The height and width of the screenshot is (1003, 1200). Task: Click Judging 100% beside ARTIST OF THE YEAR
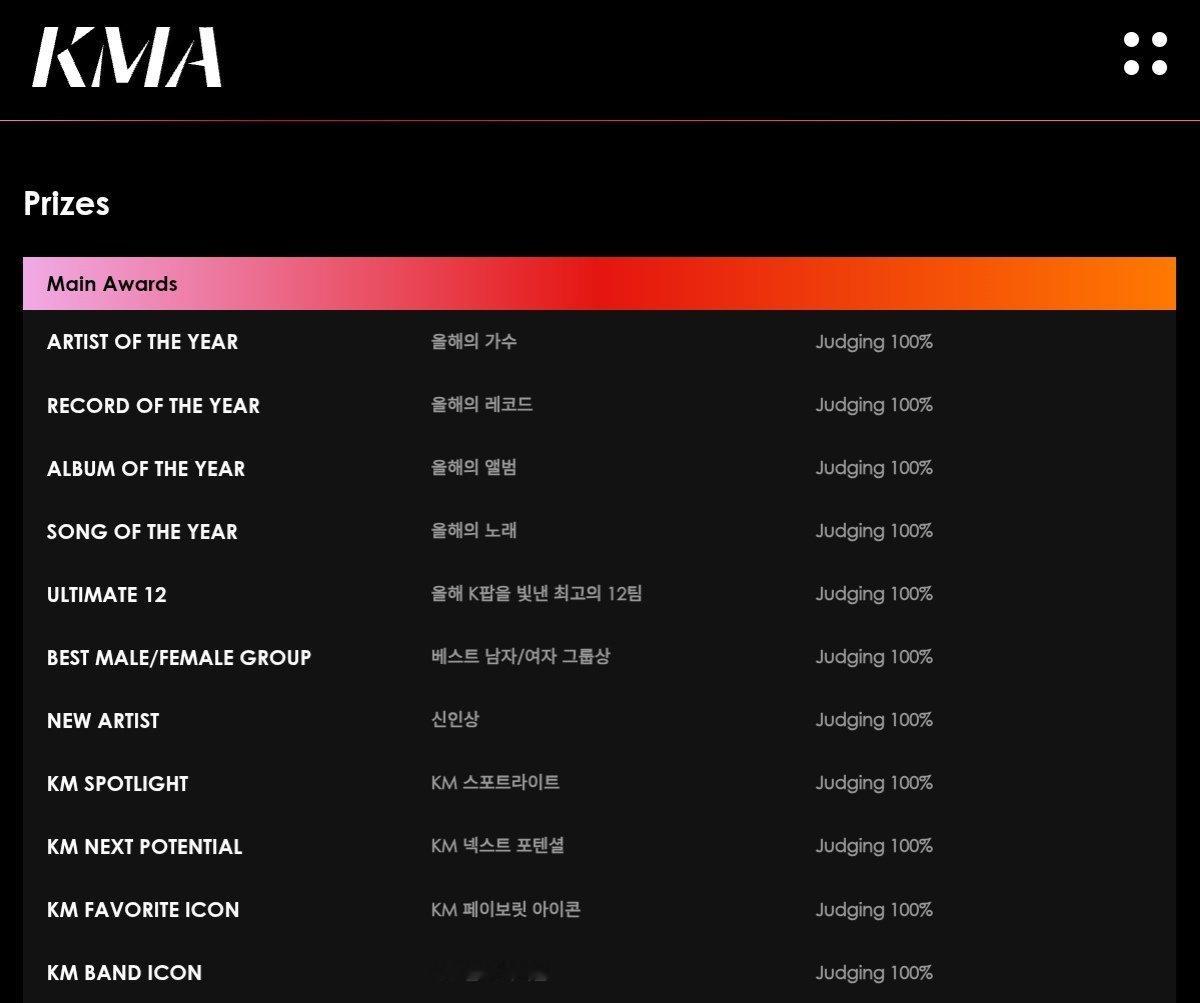[x=874, y=342]
